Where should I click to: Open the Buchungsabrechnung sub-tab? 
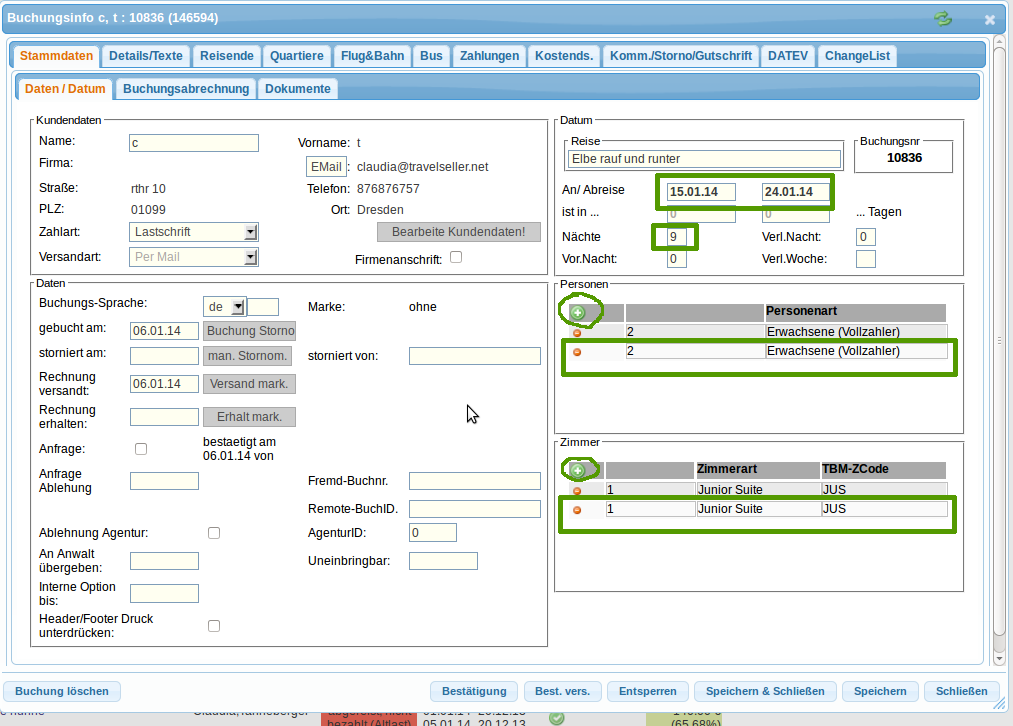pyautogui.click(x=186, y=89)
